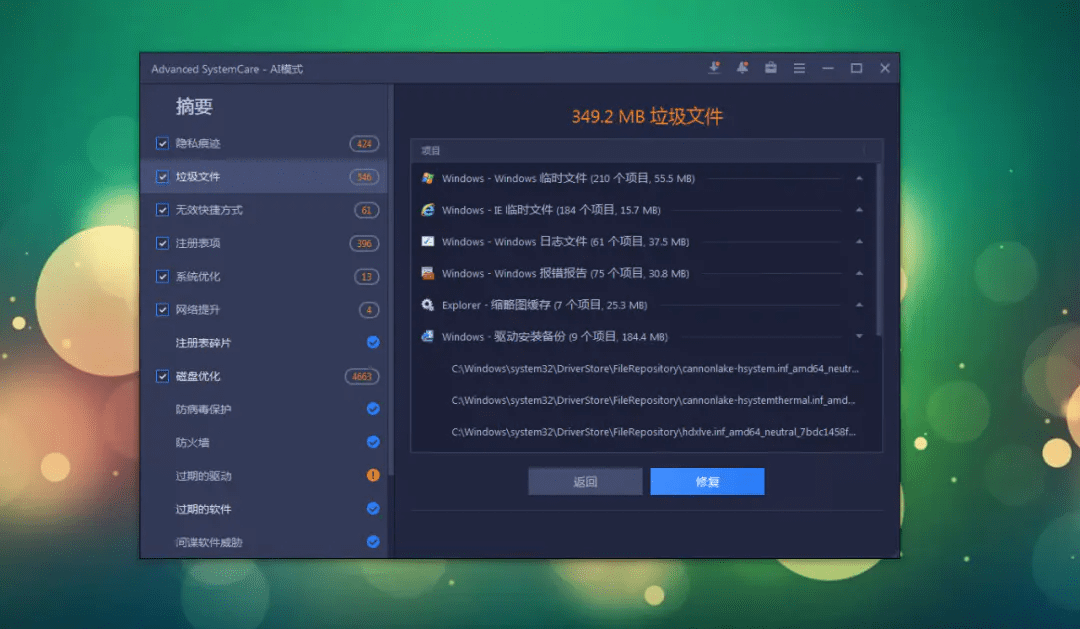This screenshot has height=629, width=1080.
Task: Open 过期的软件 entry in sidebar
Action: pyautogui.click(x=203, y=508)
